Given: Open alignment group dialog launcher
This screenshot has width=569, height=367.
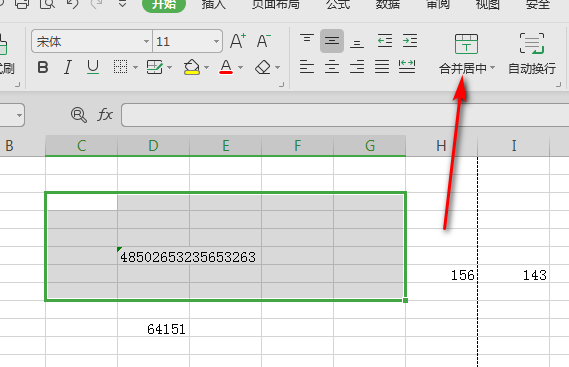Looking at the screenshot, I should point(558,85).
